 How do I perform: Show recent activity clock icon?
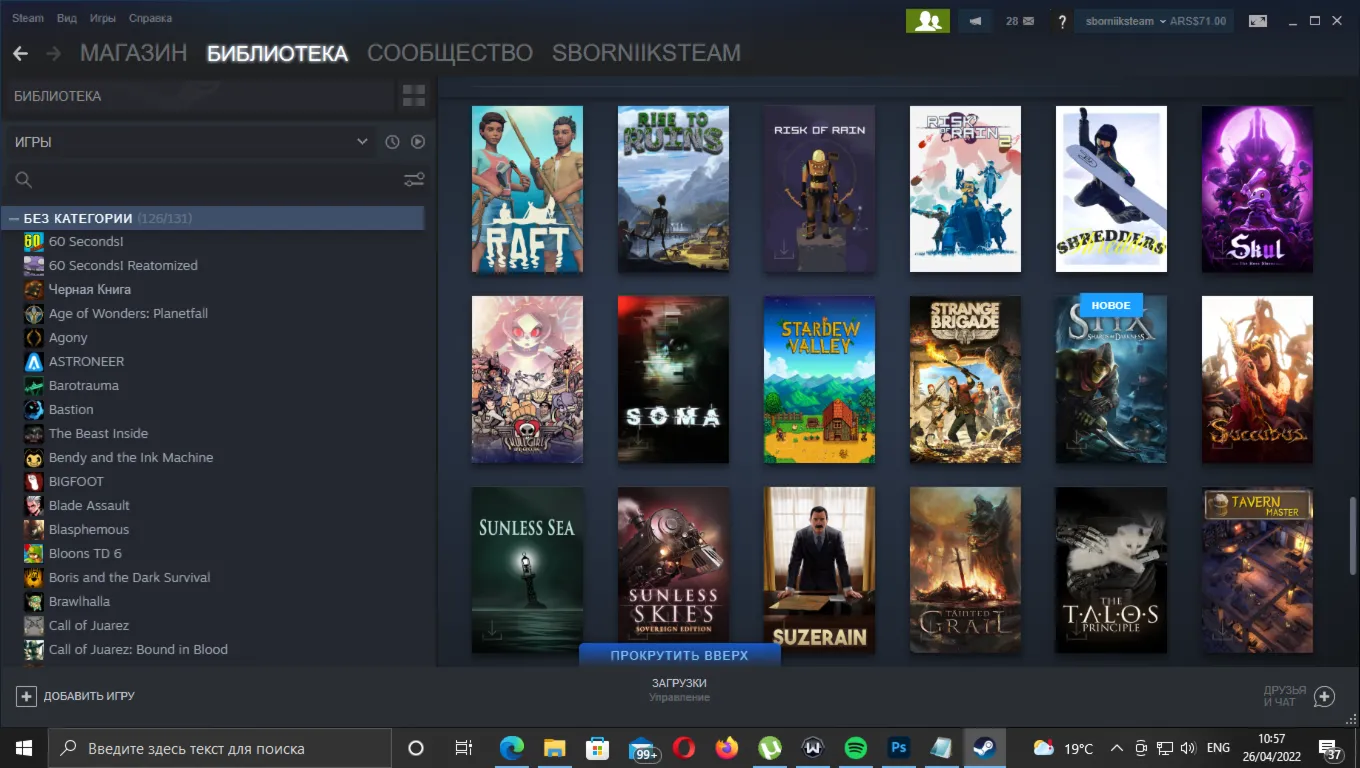392,142
